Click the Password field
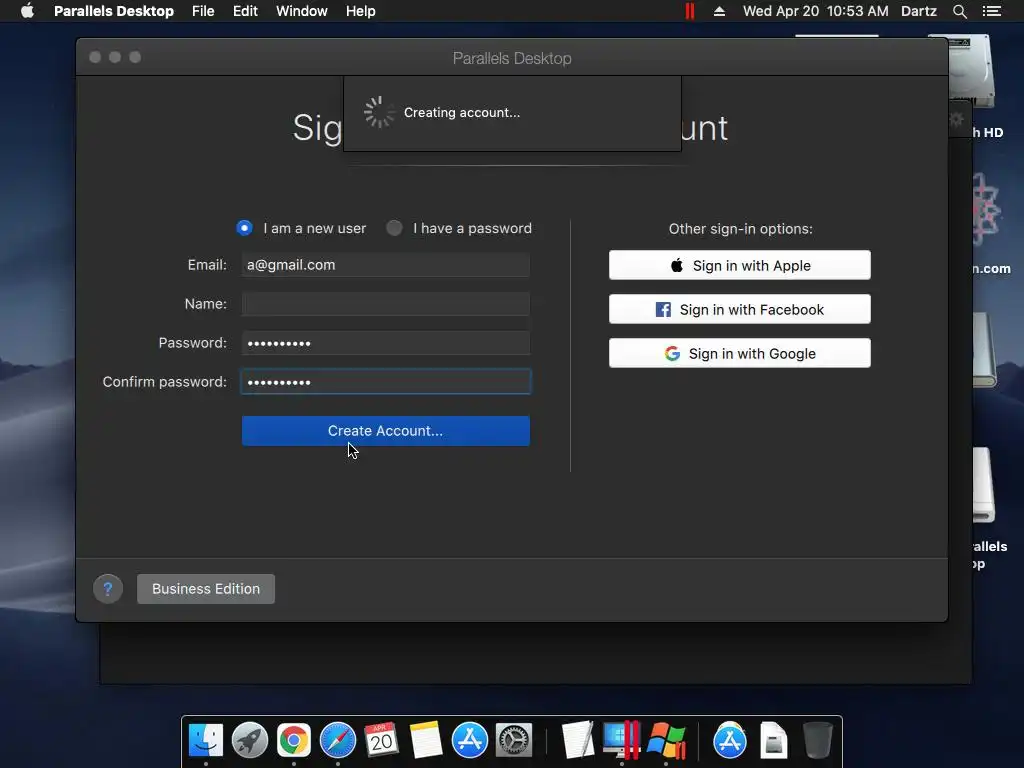The height and width of the screenshot is (768, 1024). [386, 343]
